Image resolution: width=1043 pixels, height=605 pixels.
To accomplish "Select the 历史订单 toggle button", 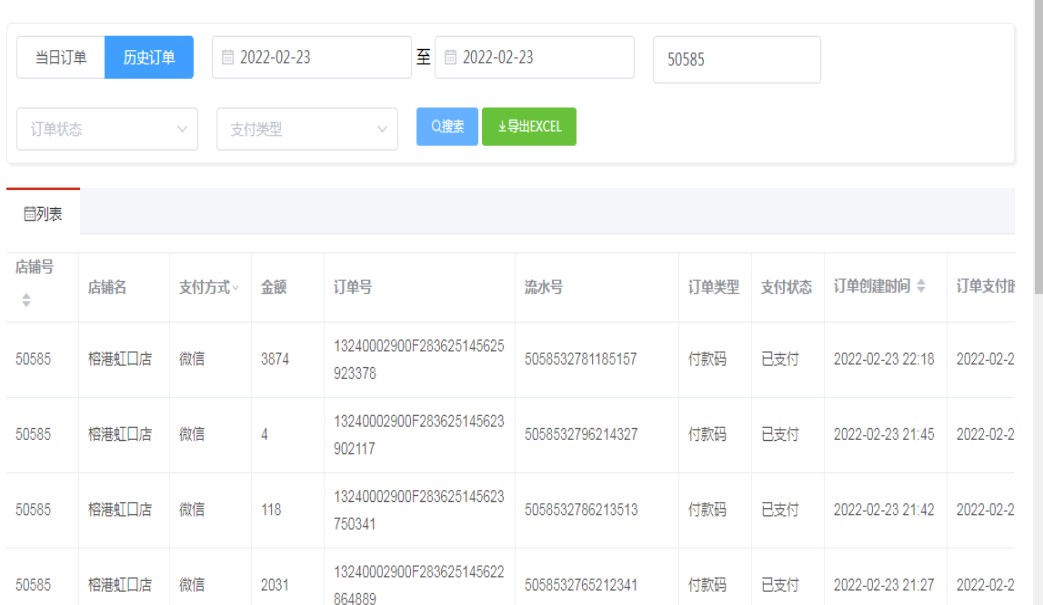I will click(x=149, y=58).
